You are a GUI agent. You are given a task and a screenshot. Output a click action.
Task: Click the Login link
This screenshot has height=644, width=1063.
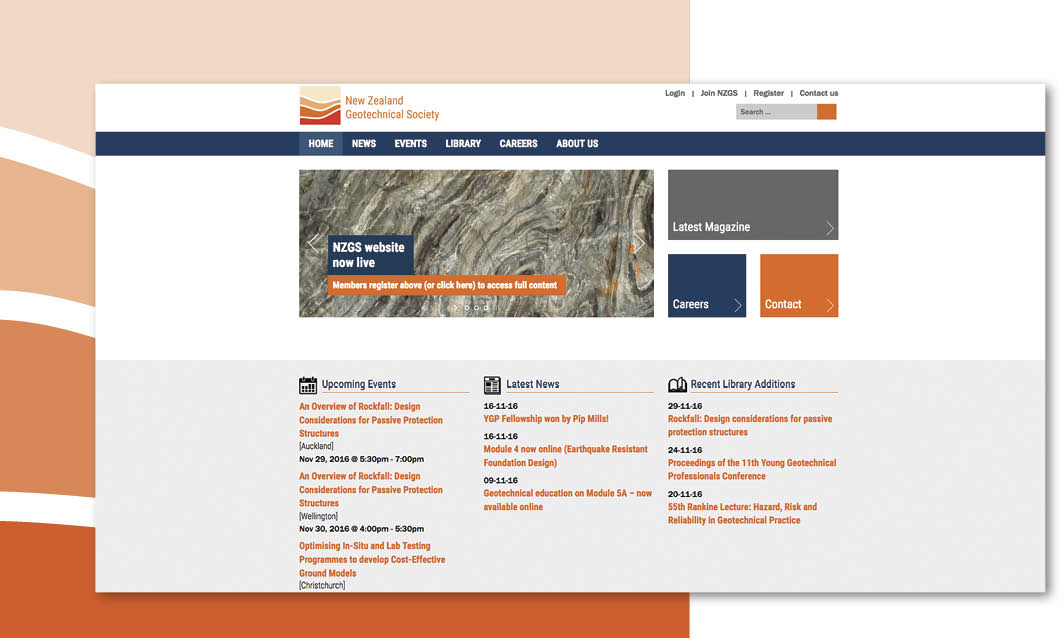[x=675, y=94]
